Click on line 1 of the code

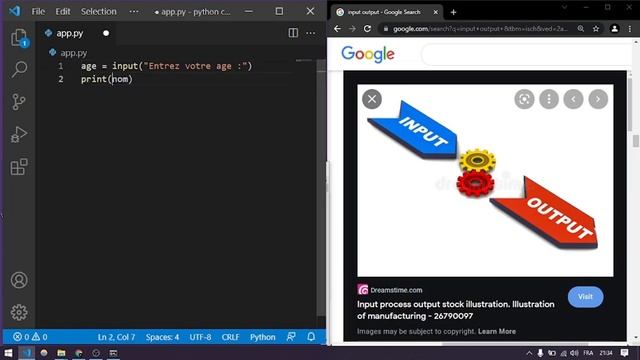click(x=167, y=66)
